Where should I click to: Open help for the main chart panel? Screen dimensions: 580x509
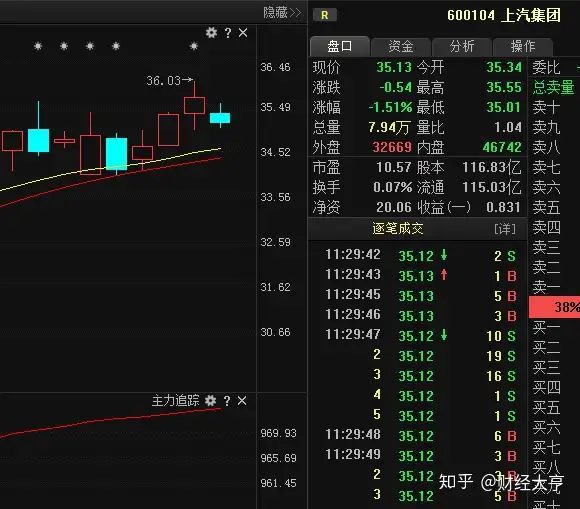coord(228,33)
